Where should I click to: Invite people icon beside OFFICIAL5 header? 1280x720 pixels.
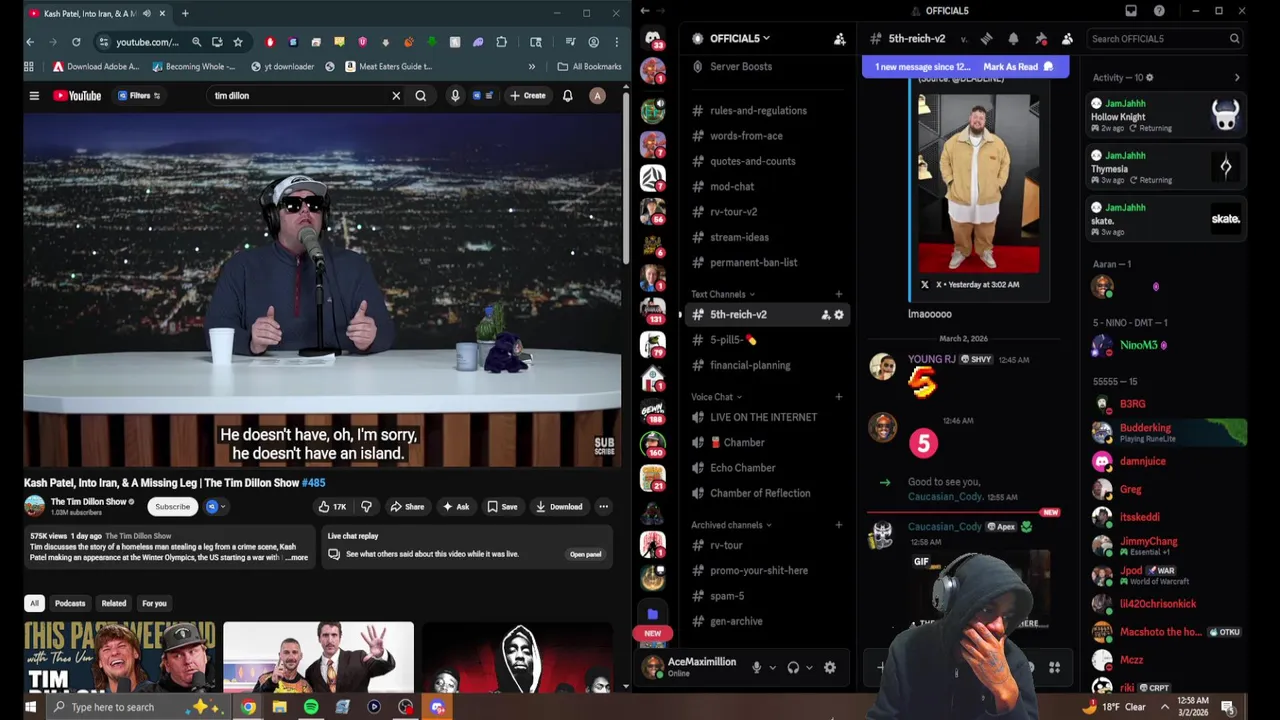[x=840, y=39]
